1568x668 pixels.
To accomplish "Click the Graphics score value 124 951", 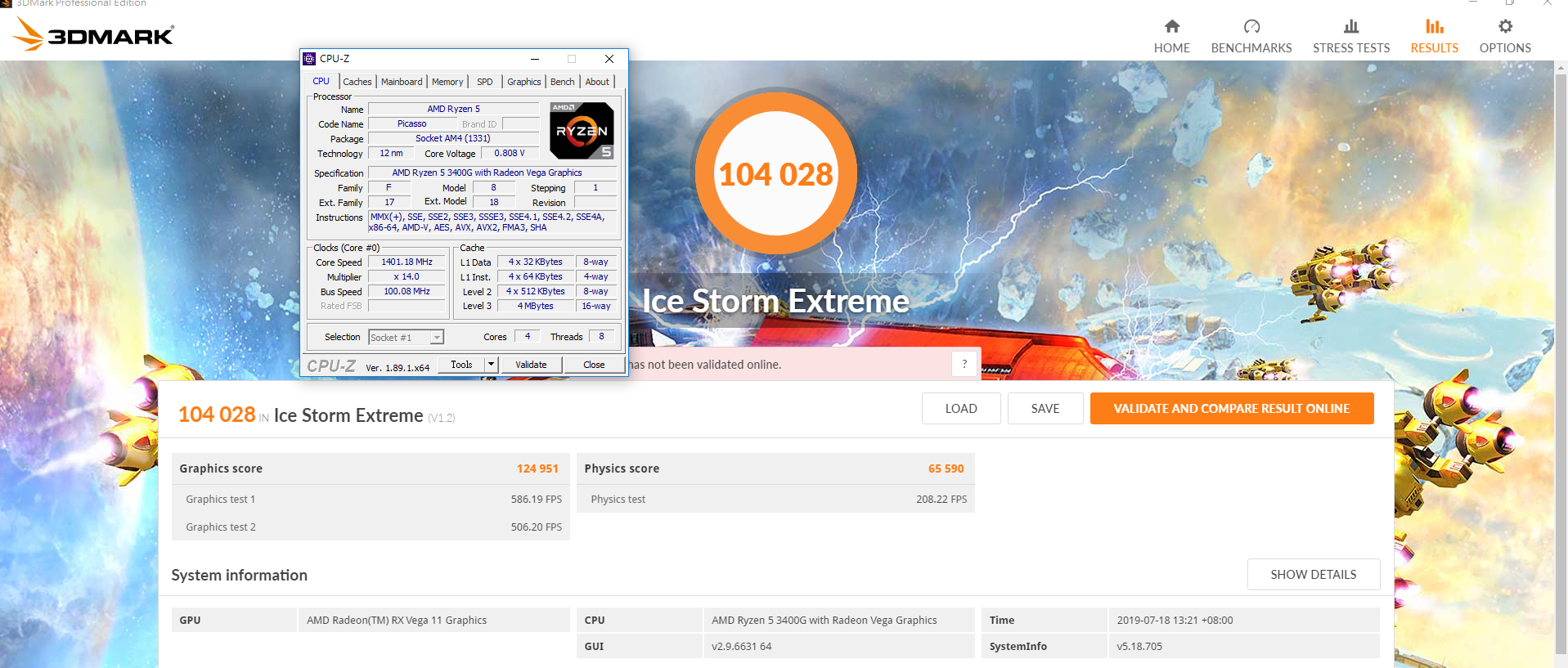I will [537, 468].
